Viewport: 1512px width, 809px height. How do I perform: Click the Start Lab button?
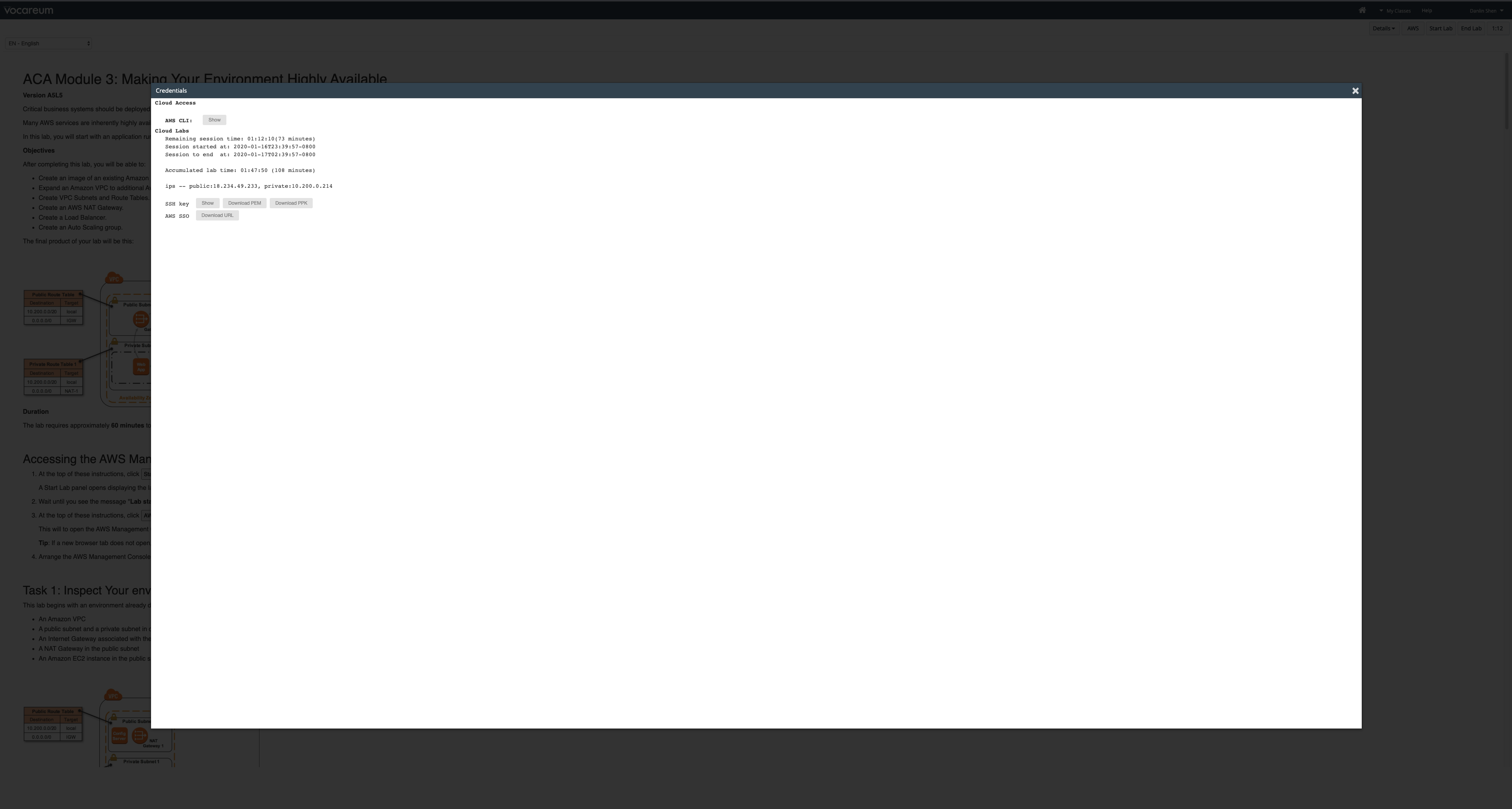point(1440,28)
